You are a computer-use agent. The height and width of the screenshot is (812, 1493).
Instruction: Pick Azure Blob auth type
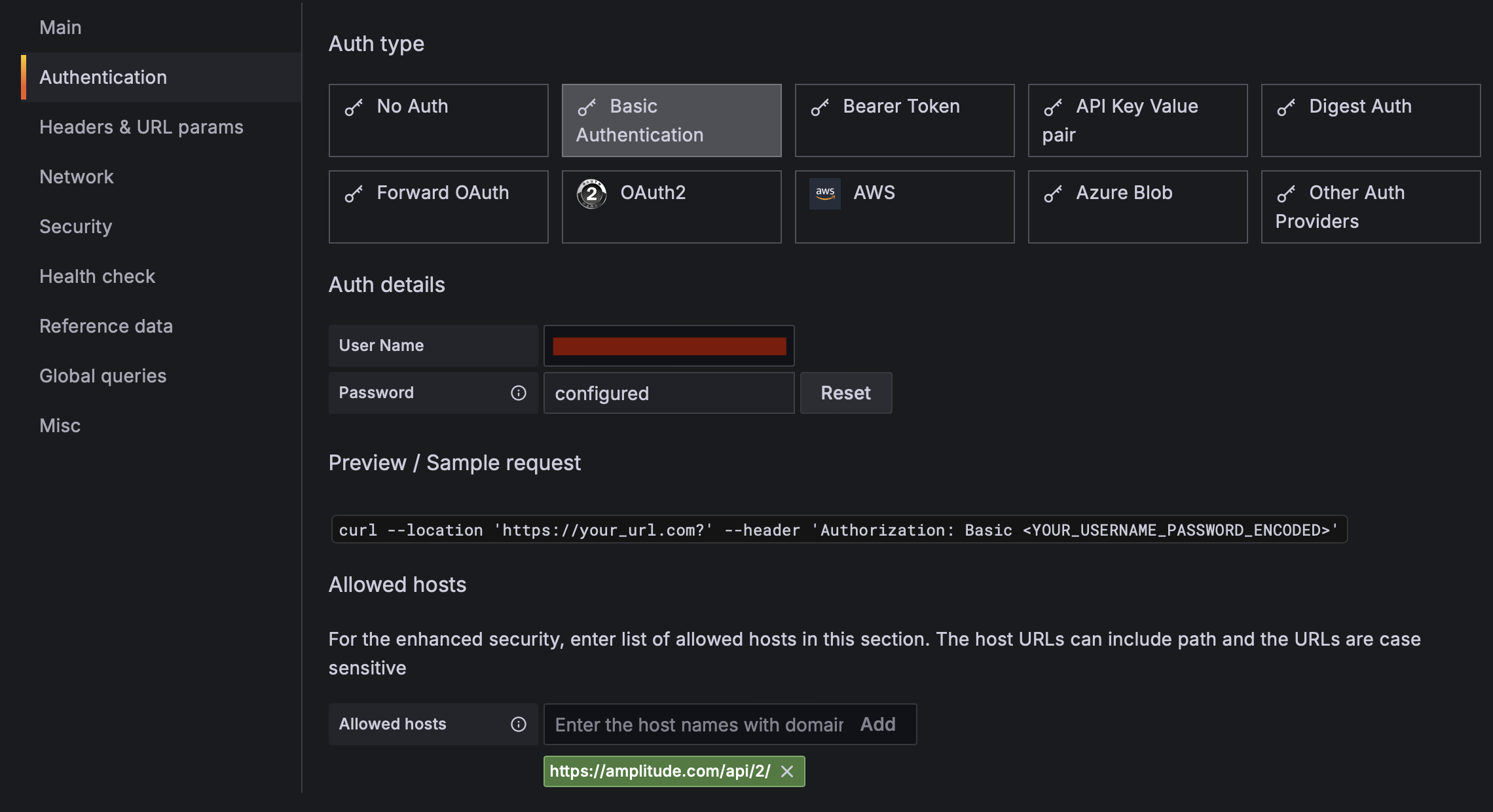(x=1137, y=207)
